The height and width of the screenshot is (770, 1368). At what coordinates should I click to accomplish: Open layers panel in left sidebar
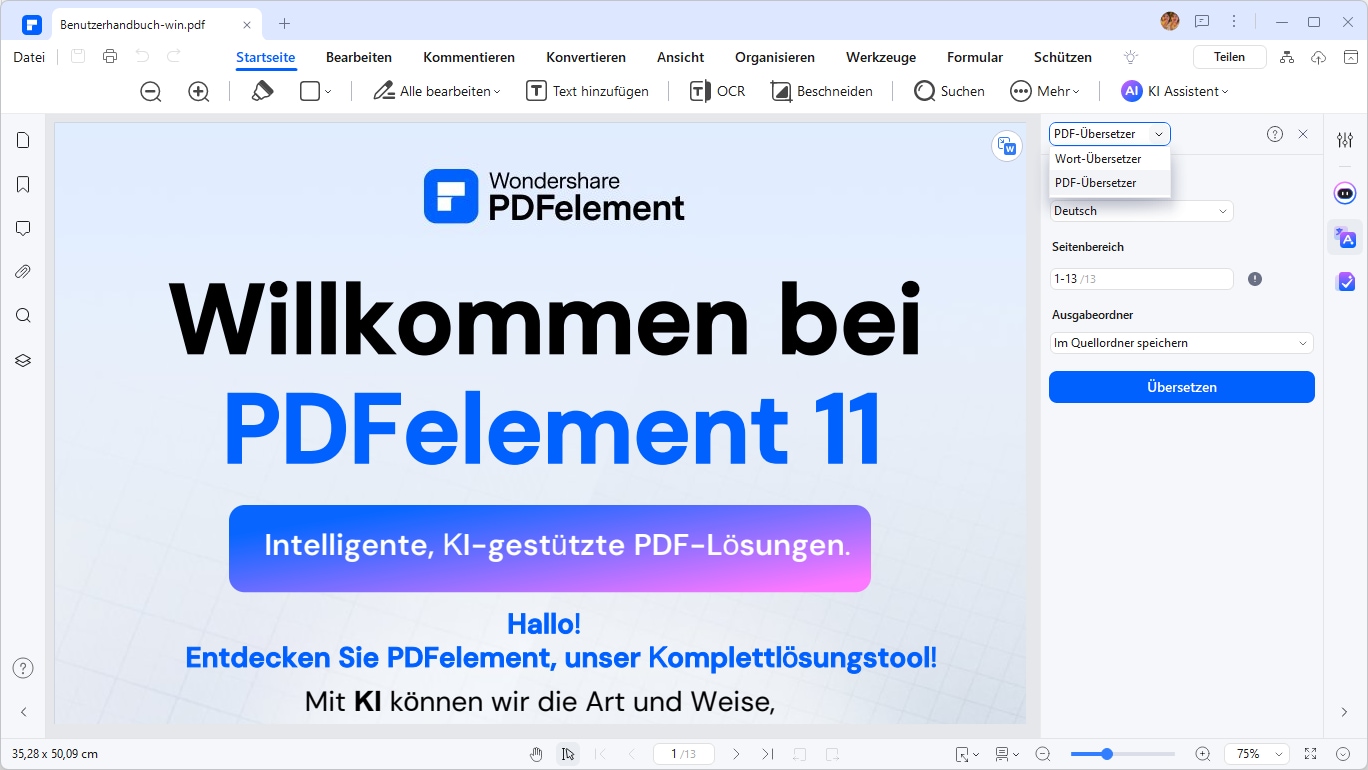point(23,360)
